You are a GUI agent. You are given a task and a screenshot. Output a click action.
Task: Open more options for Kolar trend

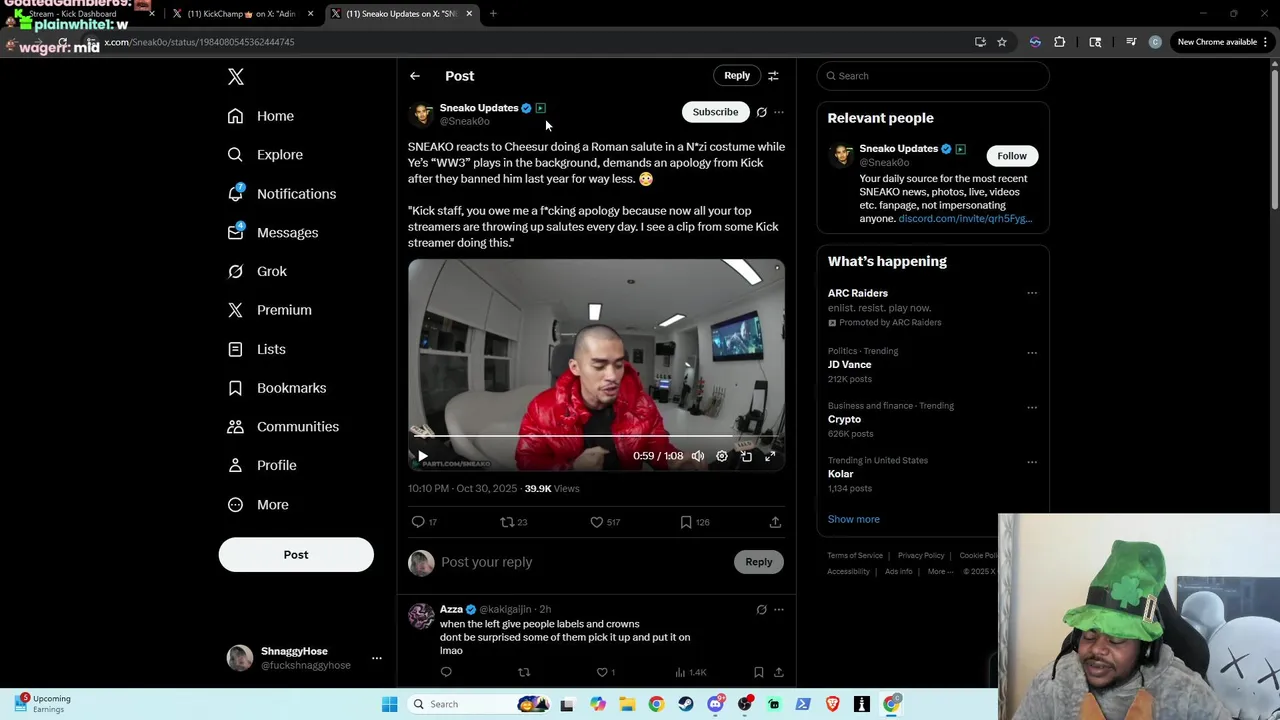[x=1032, y=463]
